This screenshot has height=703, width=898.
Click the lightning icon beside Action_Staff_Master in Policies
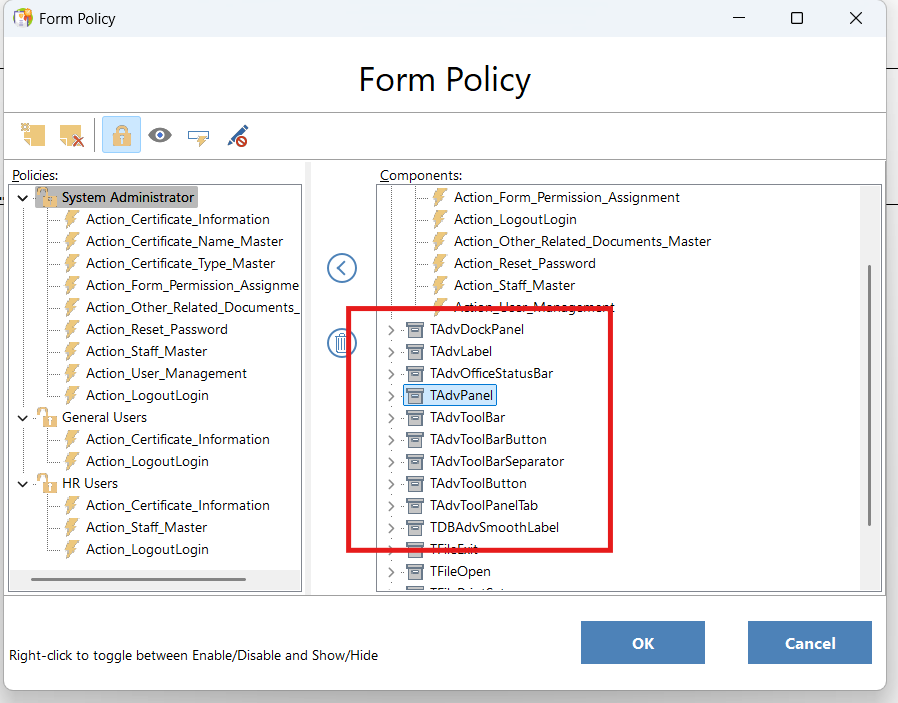[72, 351]
